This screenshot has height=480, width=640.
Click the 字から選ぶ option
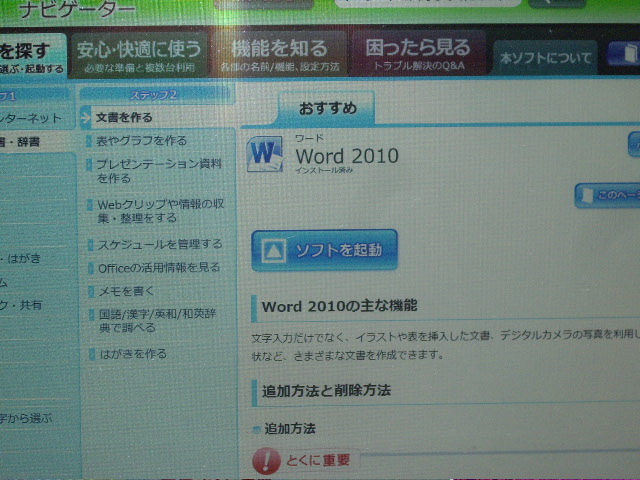(25, 418)
